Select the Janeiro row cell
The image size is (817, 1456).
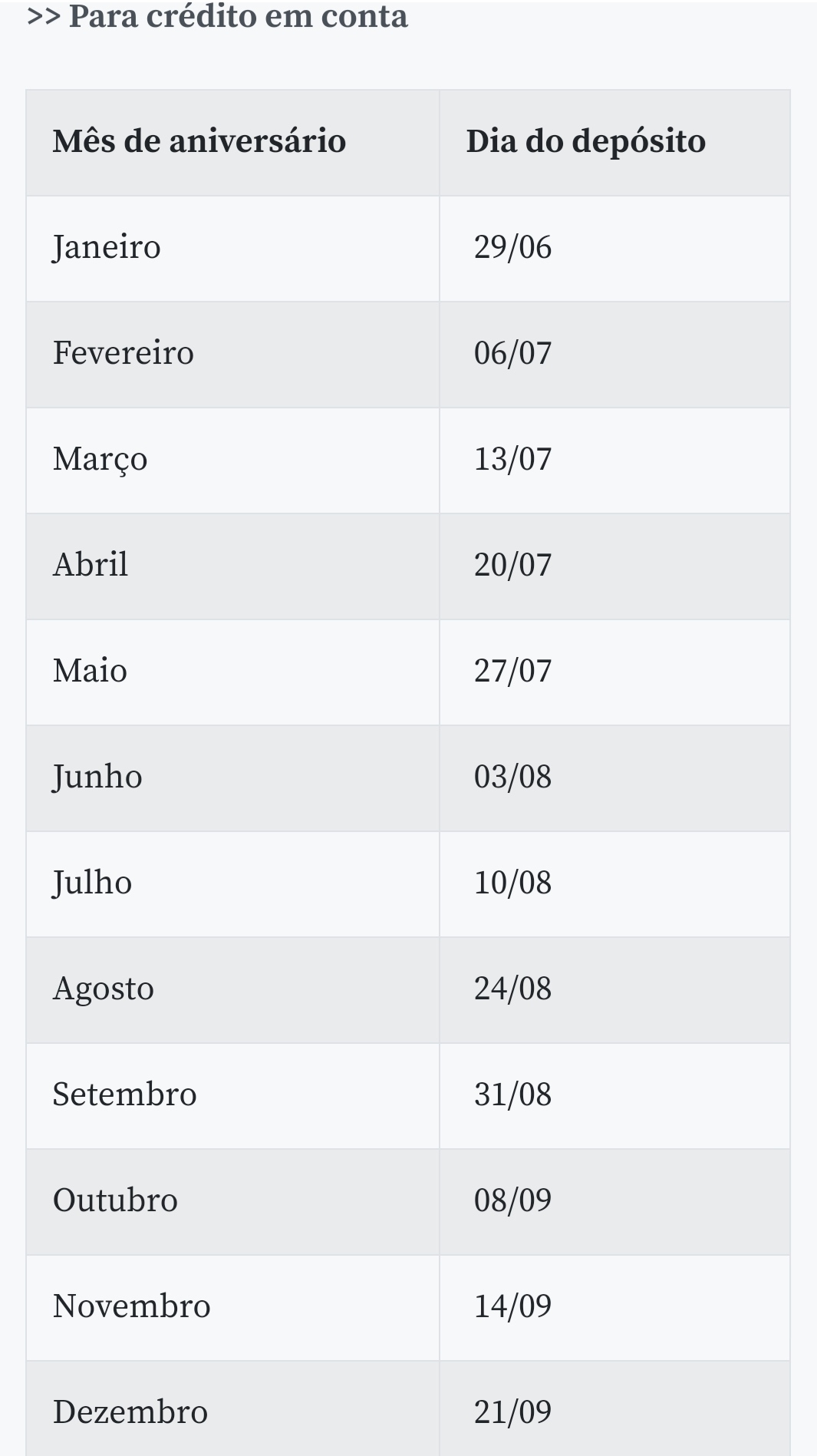pos(107,248)
